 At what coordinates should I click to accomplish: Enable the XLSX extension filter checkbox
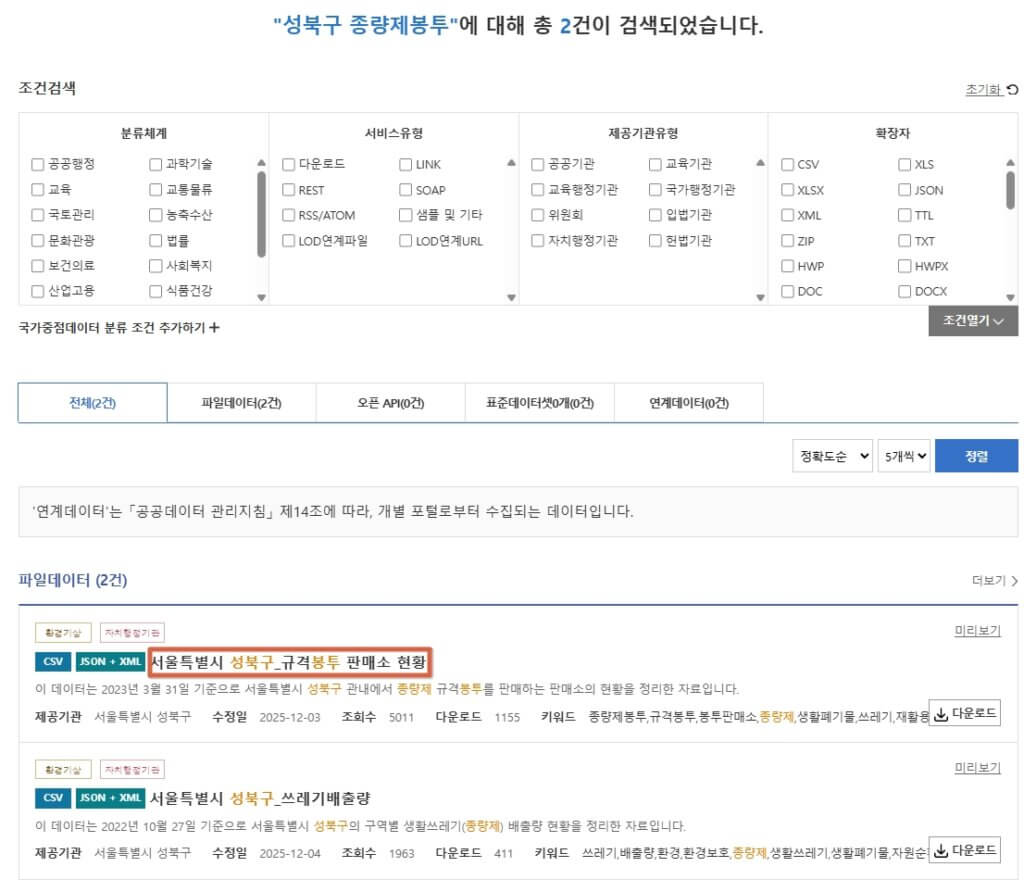point(786,190)
